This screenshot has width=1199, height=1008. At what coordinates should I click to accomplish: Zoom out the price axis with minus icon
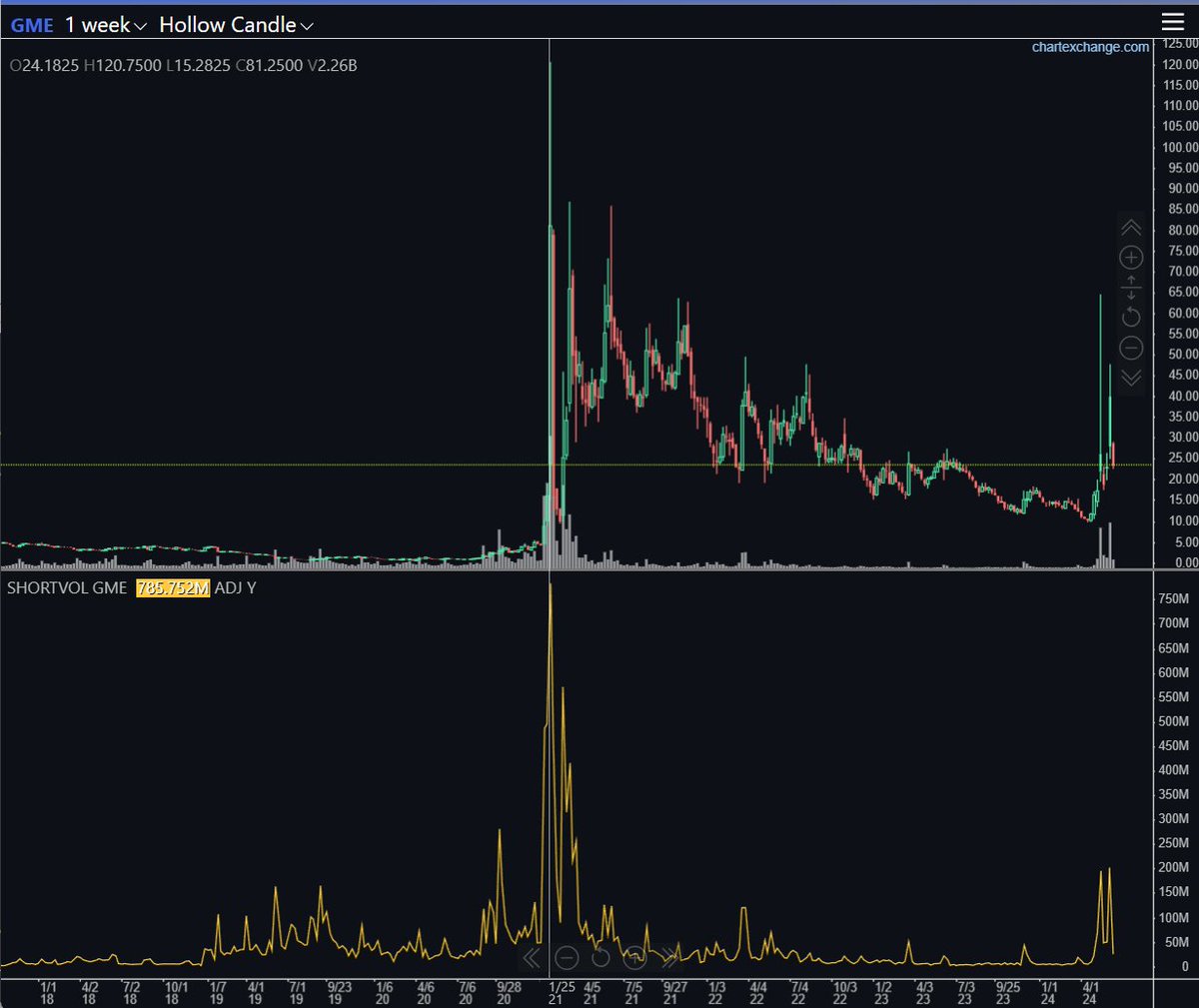click(1131, 348)
